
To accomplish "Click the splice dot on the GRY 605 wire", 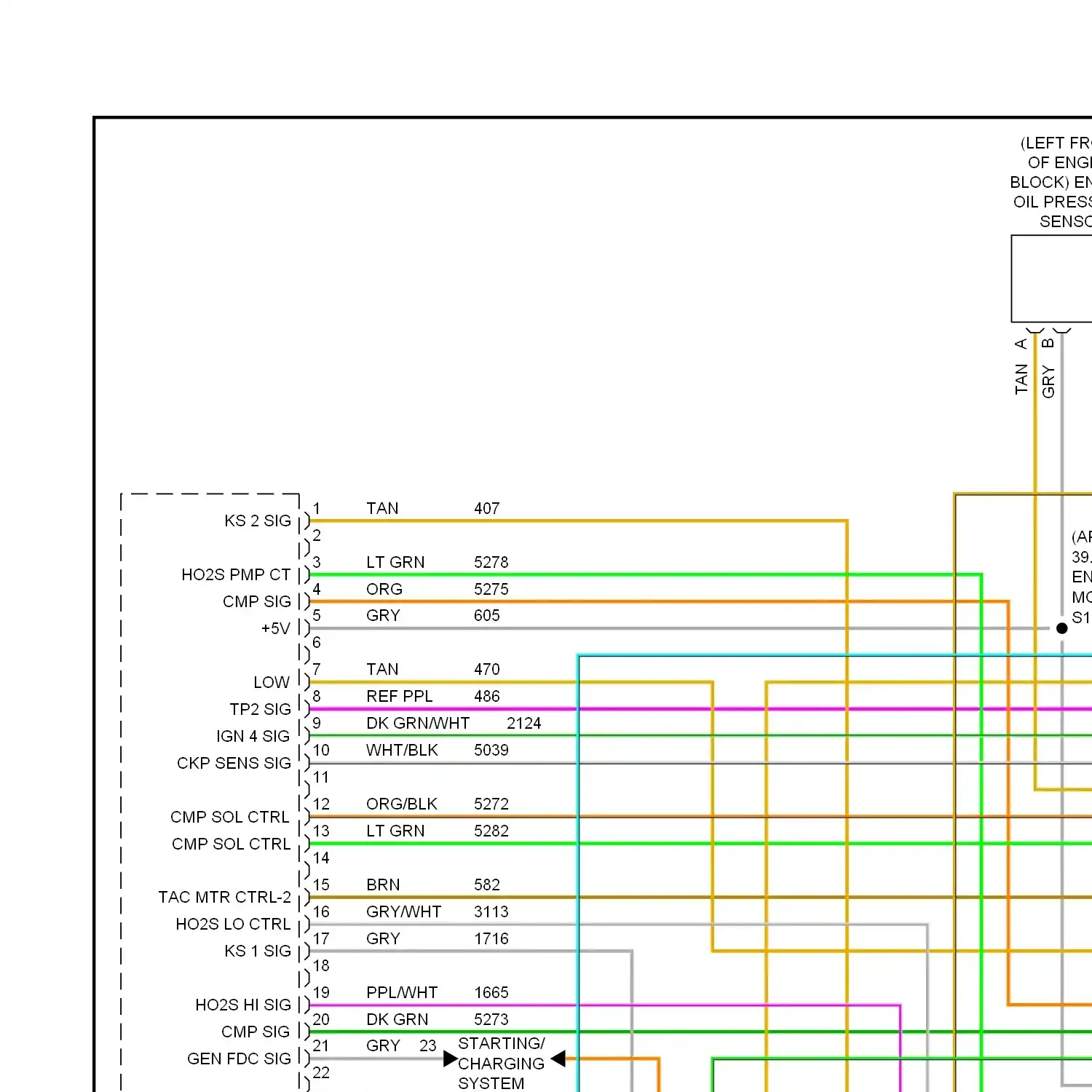I will coord(1062,628).
